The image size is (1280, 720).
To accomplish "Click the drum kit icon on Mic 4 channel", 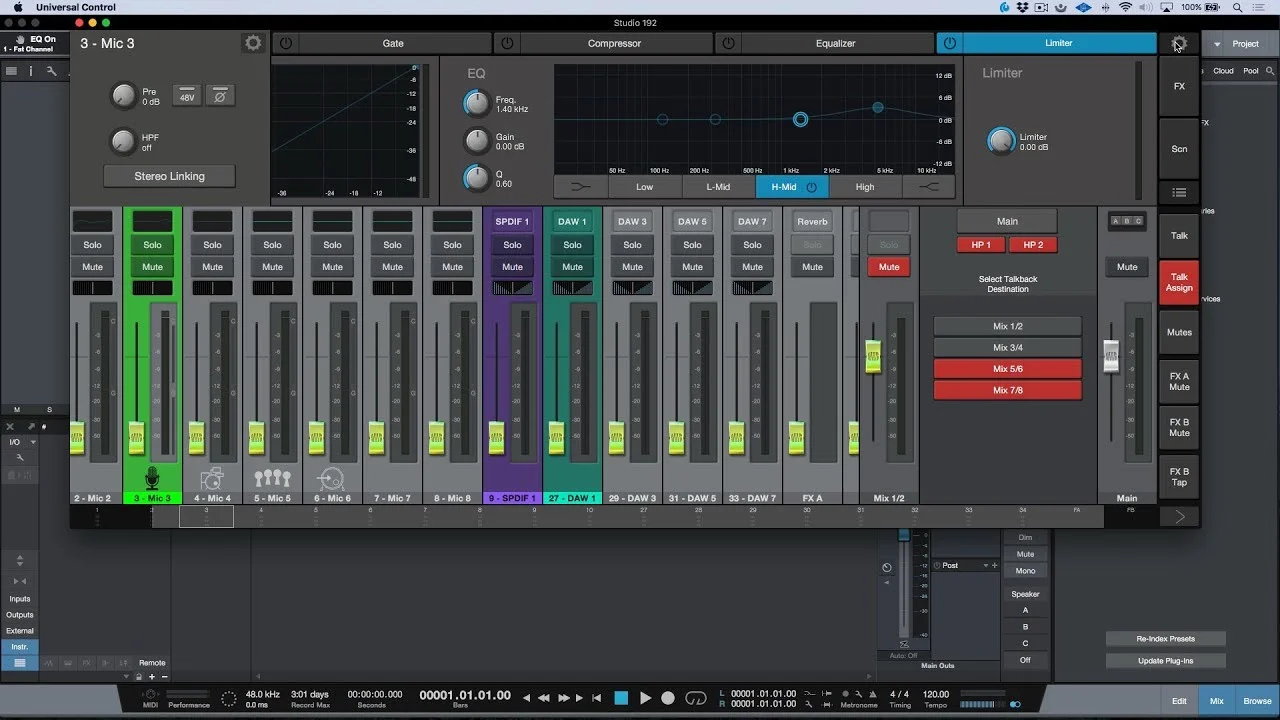I will tap(212, 478).
